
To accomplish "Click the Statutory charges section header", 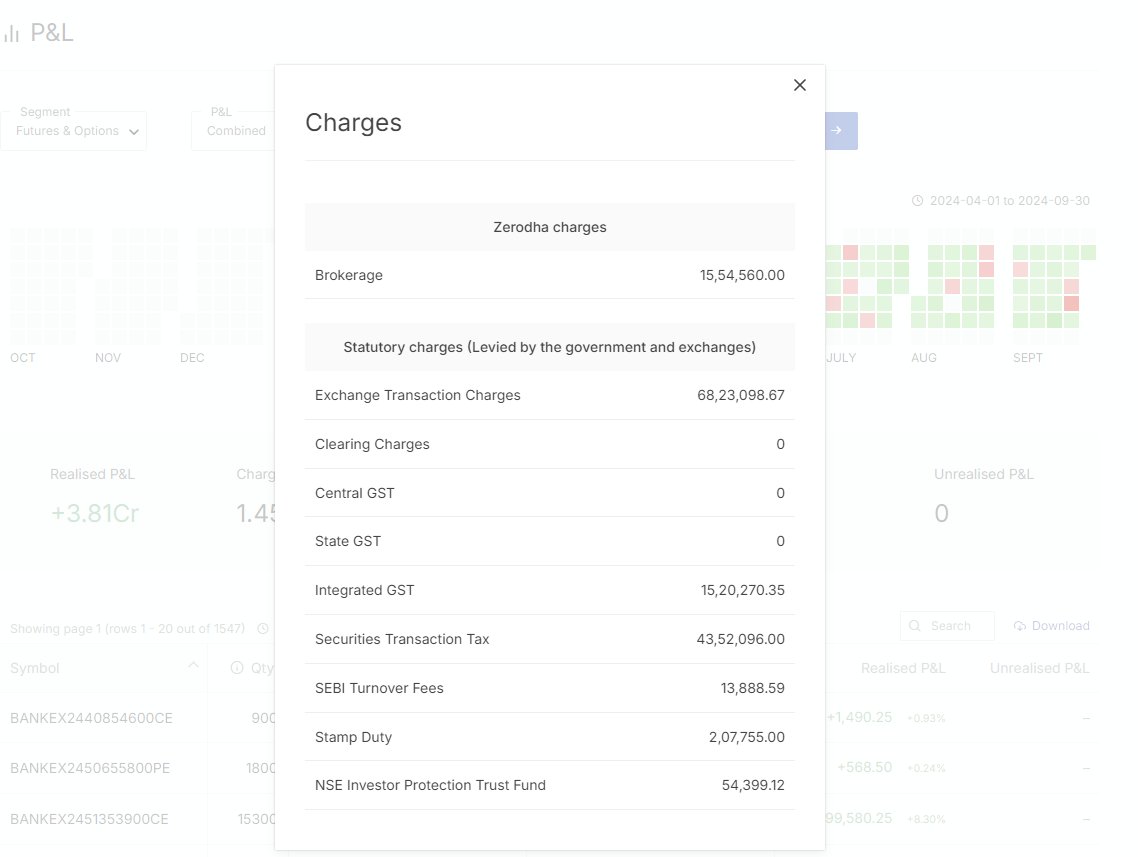I will point(549,347).
